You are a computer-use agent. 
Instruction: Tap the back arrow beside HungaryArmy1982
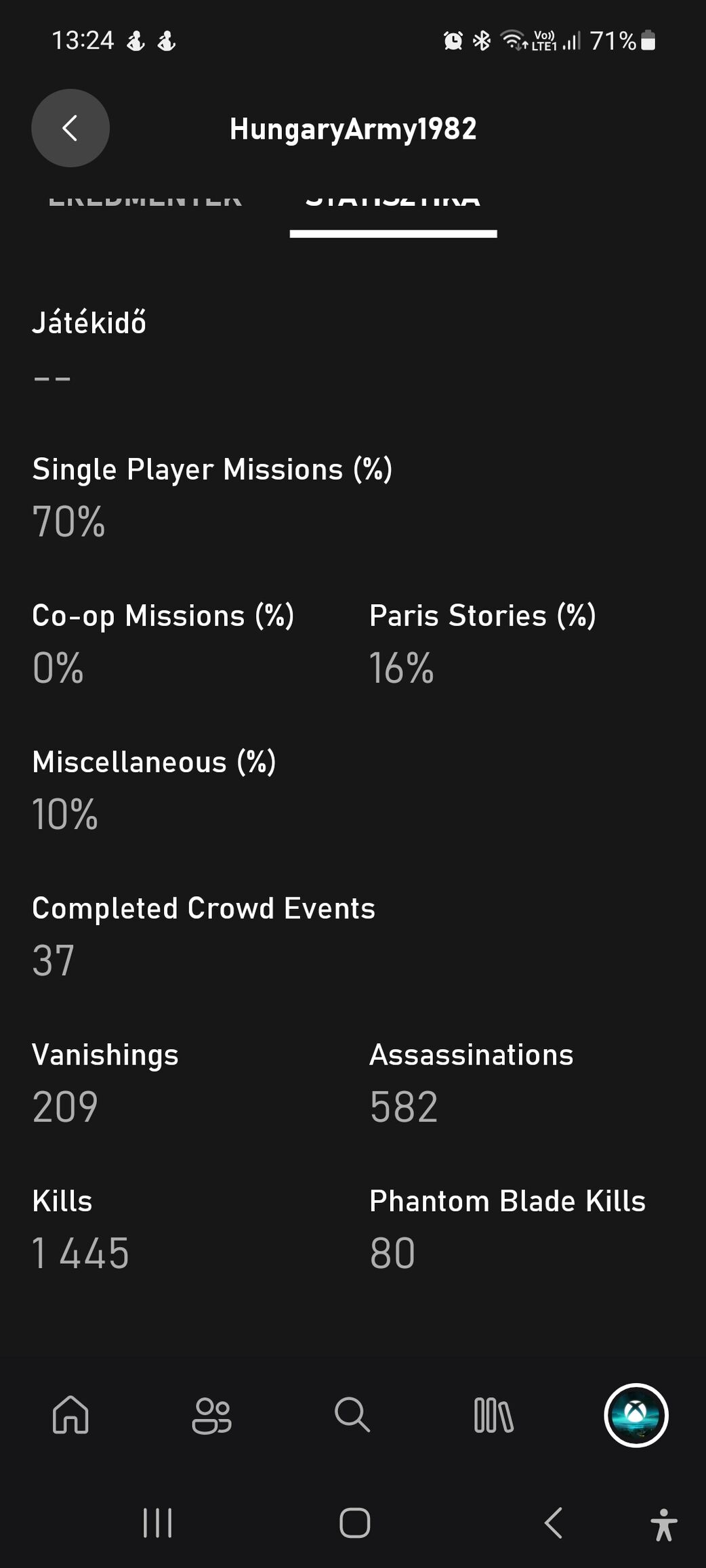coord(70,128)
